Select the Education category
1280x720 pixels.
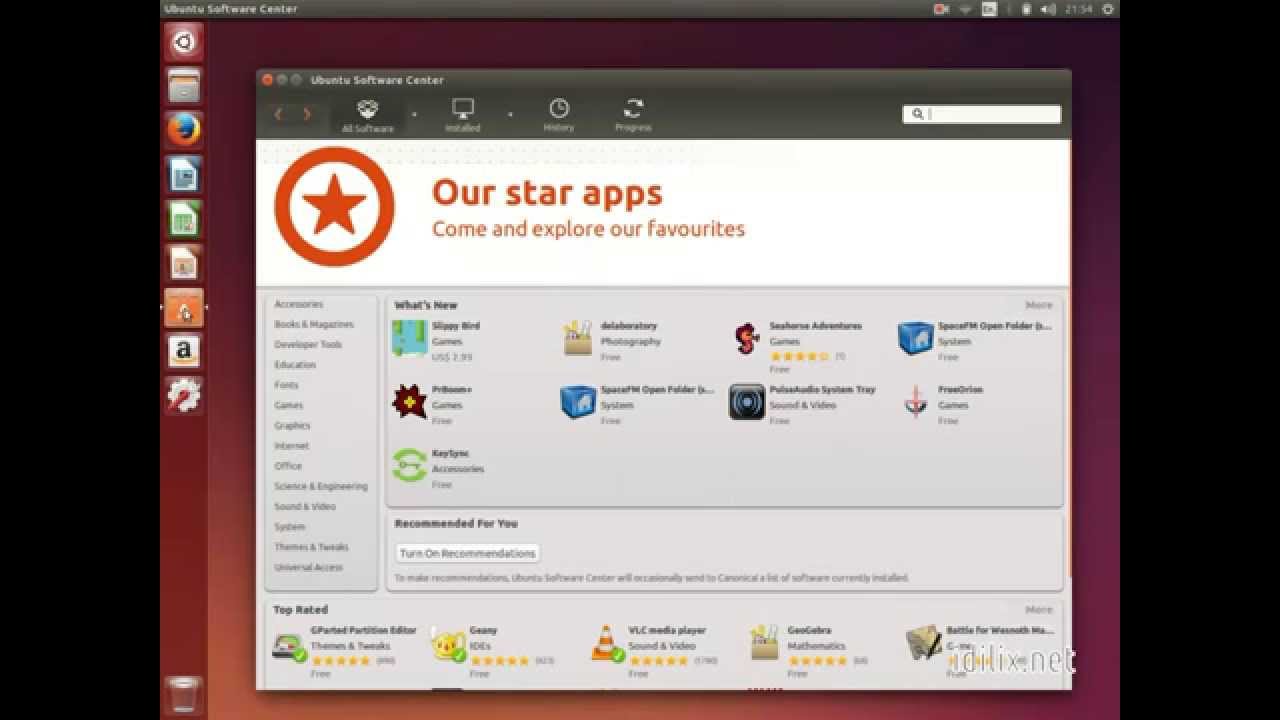(x=295, y=365)
